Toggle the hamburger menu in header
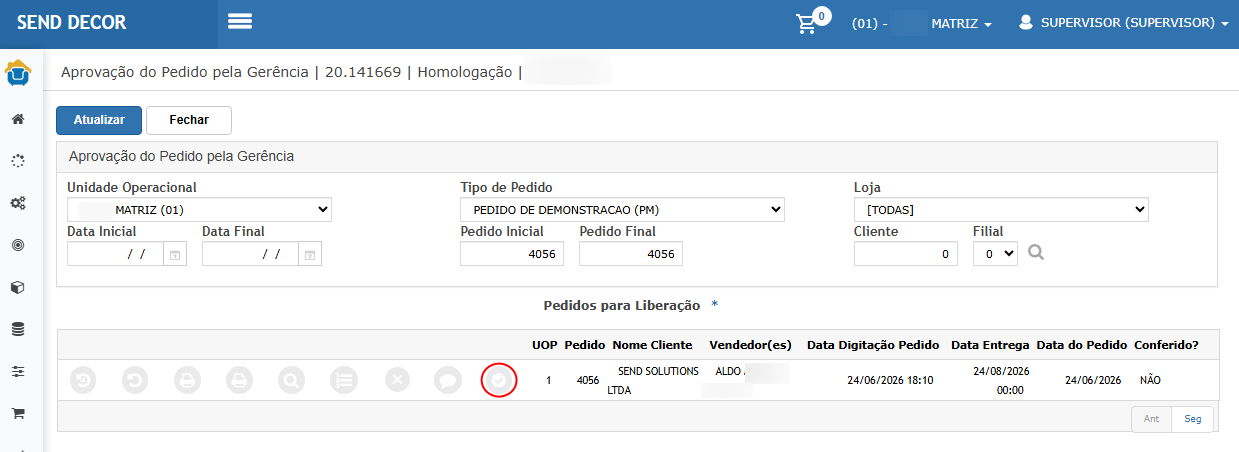This screenshot has height=452, width=1239. coord(240,22)
